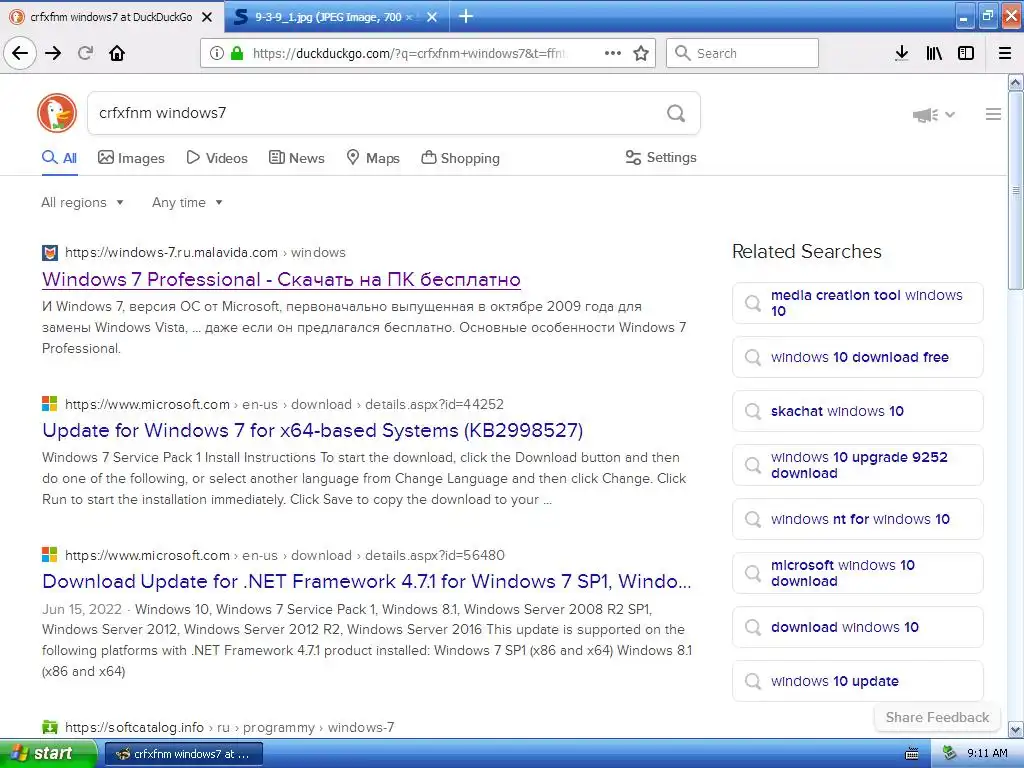The height and width of the screenshot is (768, 1024).
Task: Click the page scrollbar up arrow
Action: coord(1015,82)
